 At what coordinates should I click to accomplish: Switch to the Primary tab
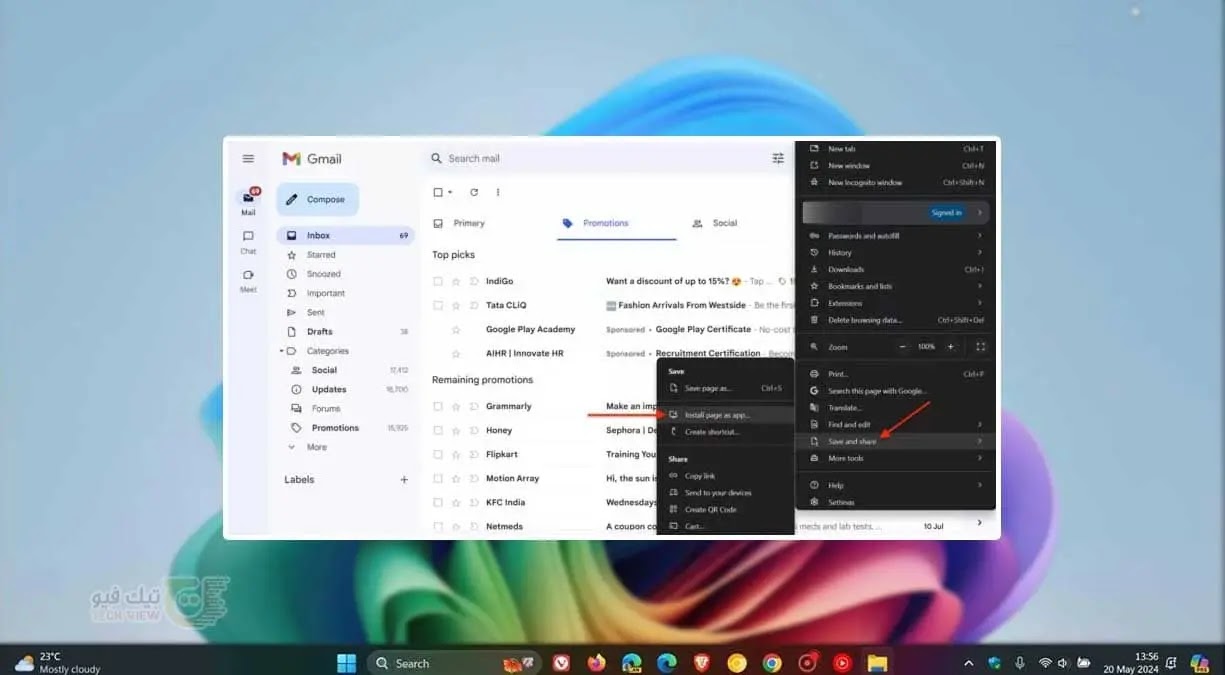coord(459,223)
